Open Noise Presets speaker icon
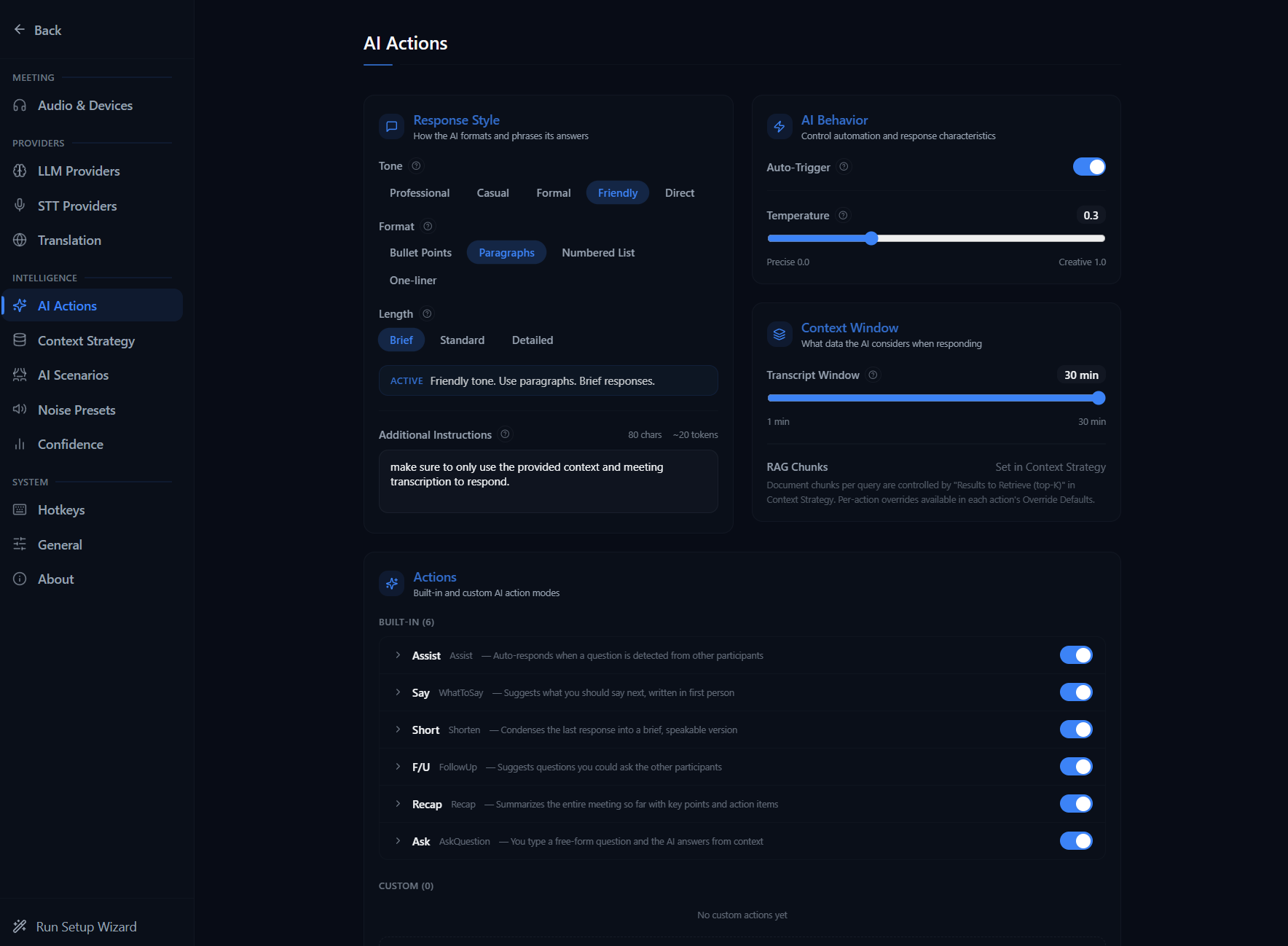This screenshot has height=946, width=1288. coord(20,409)
